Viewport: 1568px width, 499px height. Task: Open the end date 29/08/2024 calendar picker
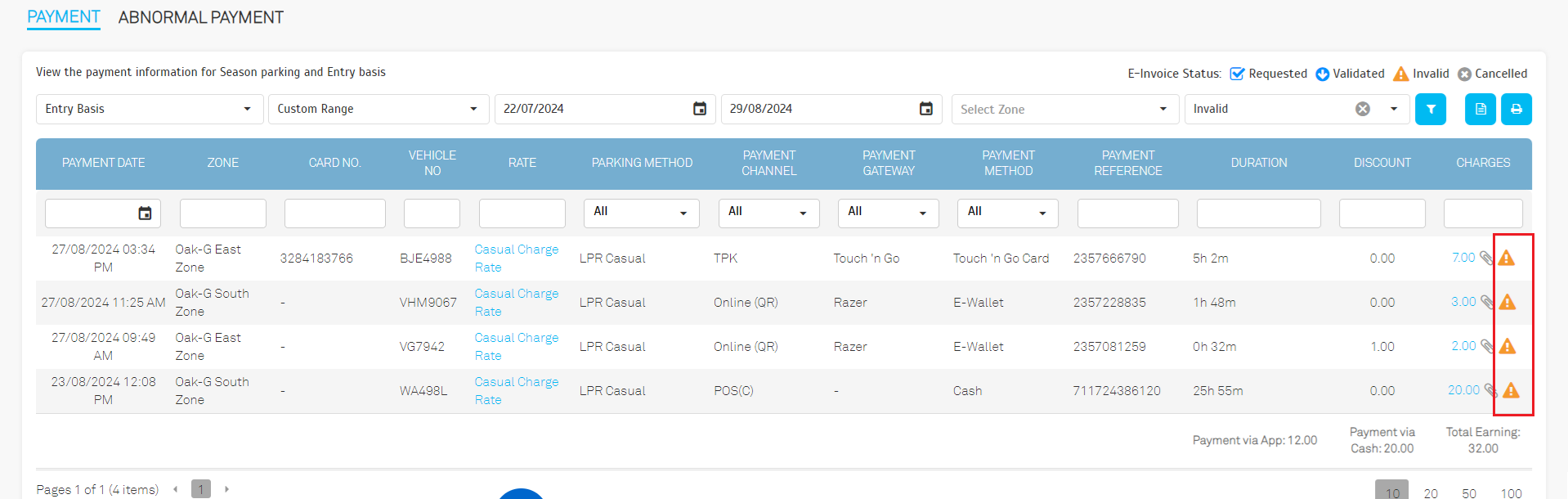click(x=925, y=110)
